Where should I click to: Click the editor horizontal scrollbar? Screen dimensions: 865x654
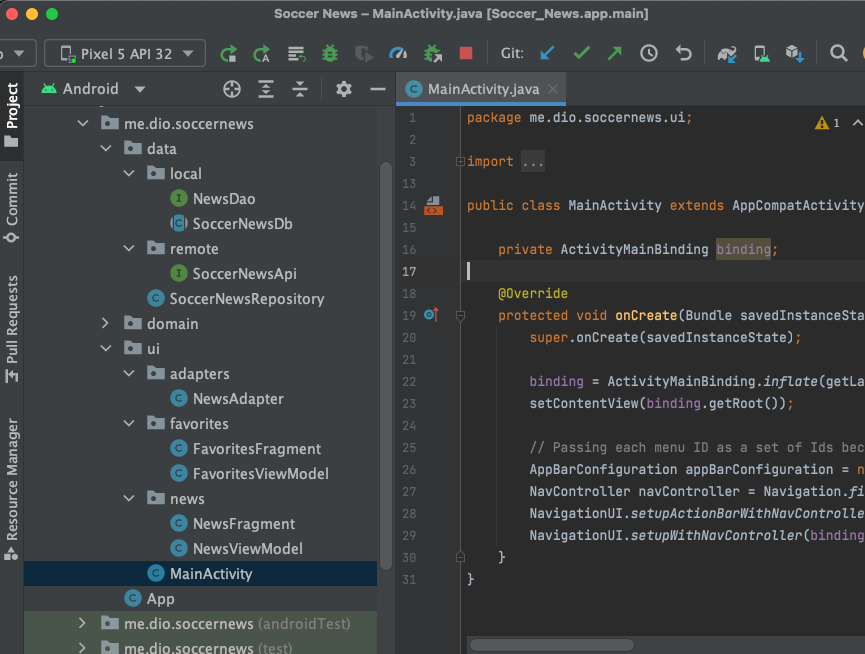(552, 645)
